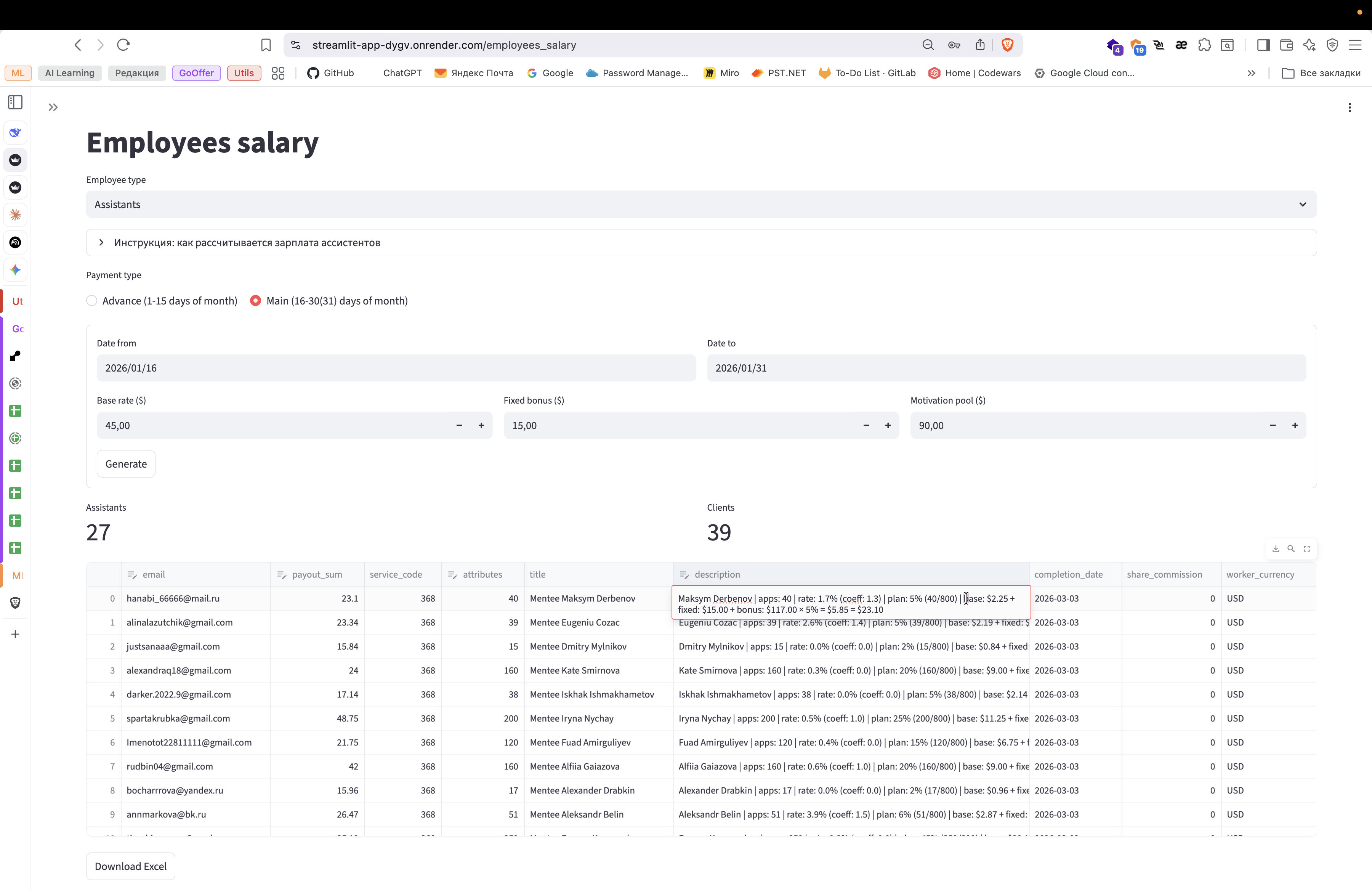This screenshot has height=891, width=1372.
Task: Show hidden bookmarks with the overflow chevron
Action: [x=1251, y=73]
